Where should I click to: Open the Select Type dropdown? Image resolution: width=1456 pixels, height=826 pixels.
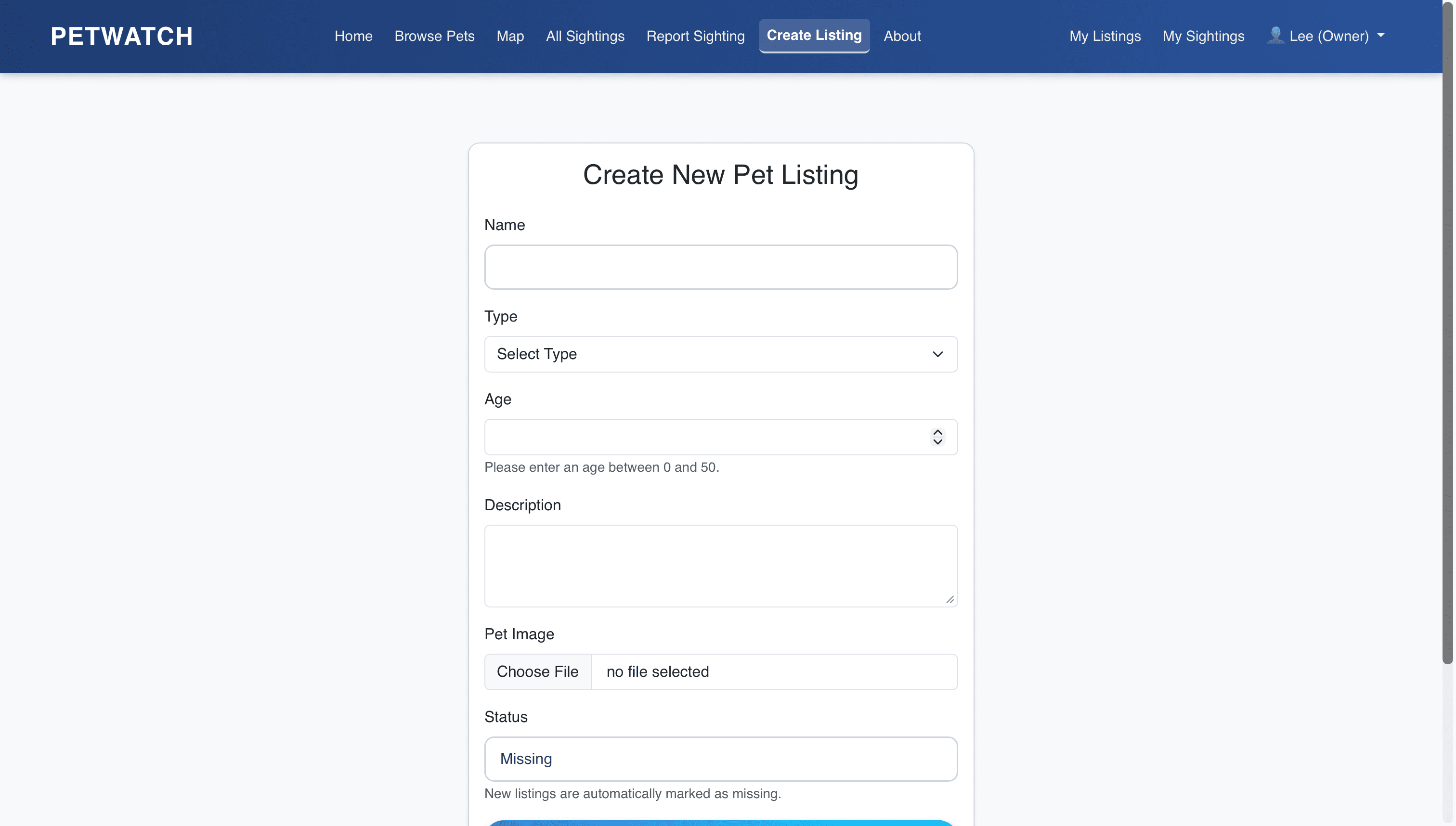coord(720,354)
